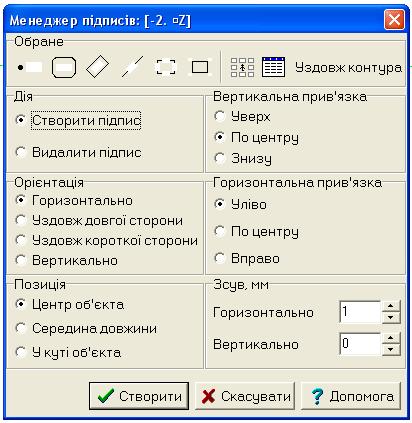412x423 pixels.
Task: Click the Скасувати button
Action: [x=245, y=396]
